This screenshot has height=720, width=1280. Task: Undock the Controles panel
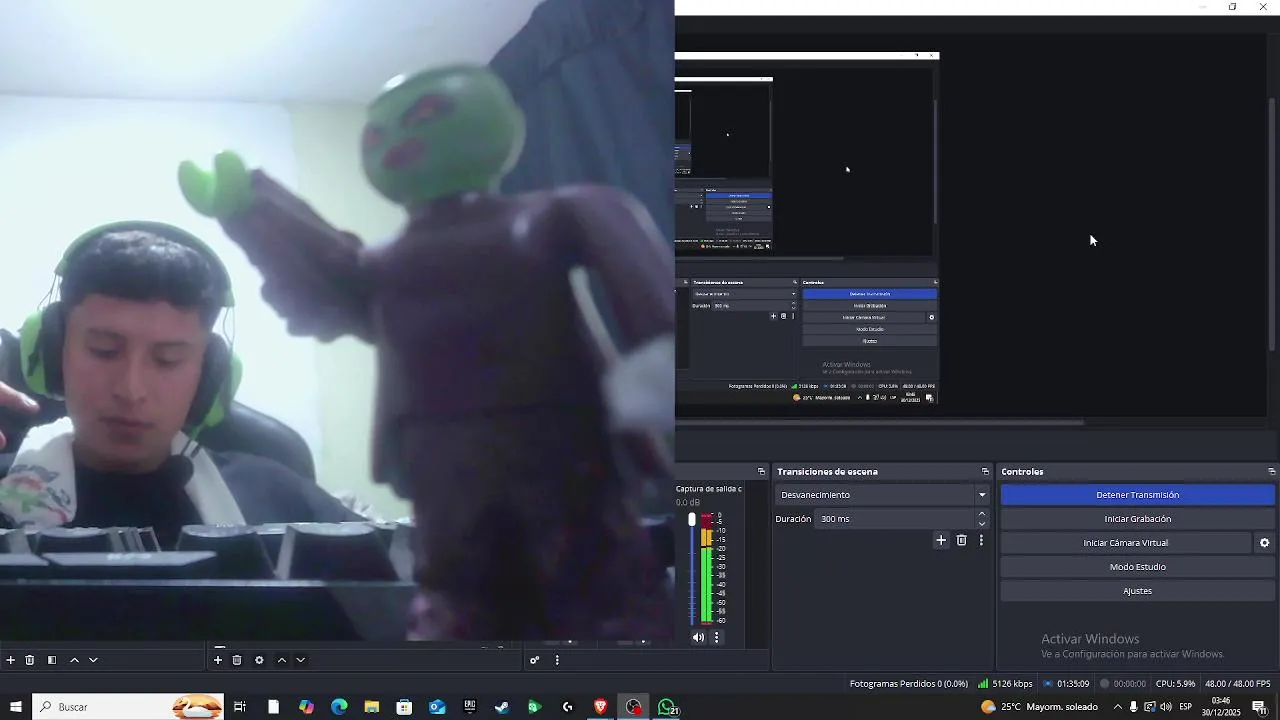[1271, 472]
